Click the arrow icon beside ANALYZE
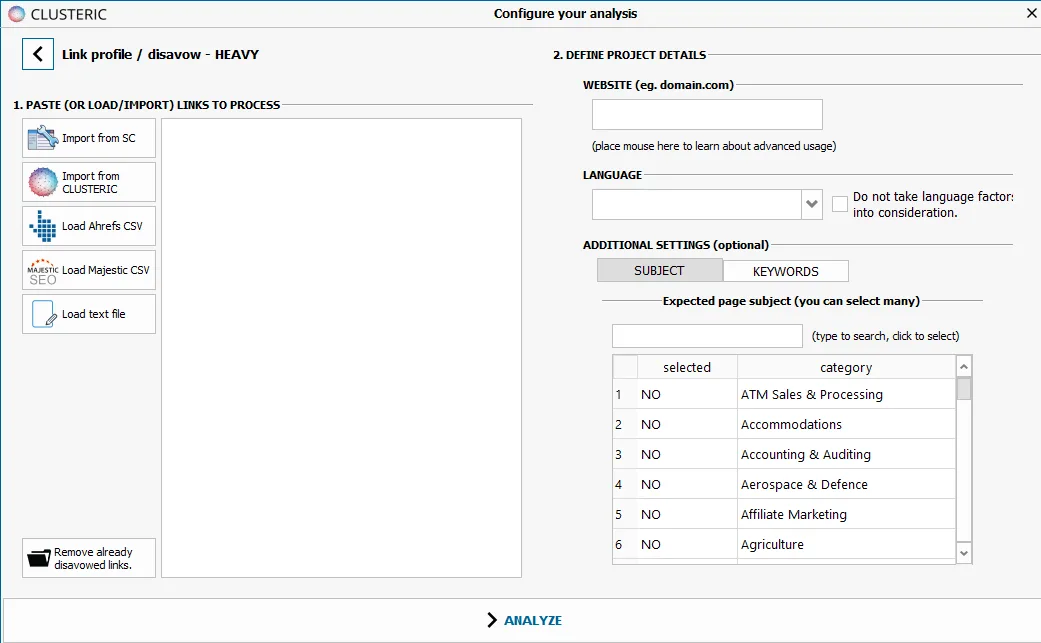This screenshot has width=1041, height=643. coord(492,620)
